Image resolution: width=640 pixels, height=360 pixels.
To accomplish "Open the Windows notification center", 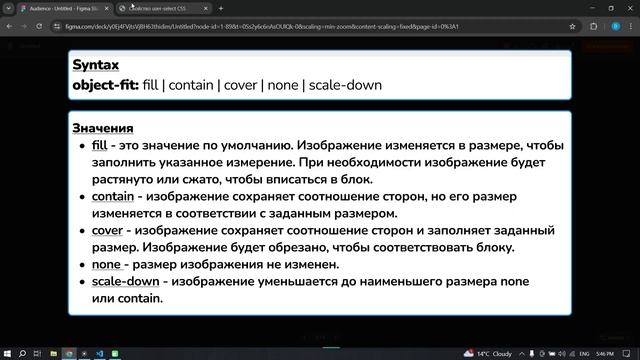I will click(x=627, y=353).
